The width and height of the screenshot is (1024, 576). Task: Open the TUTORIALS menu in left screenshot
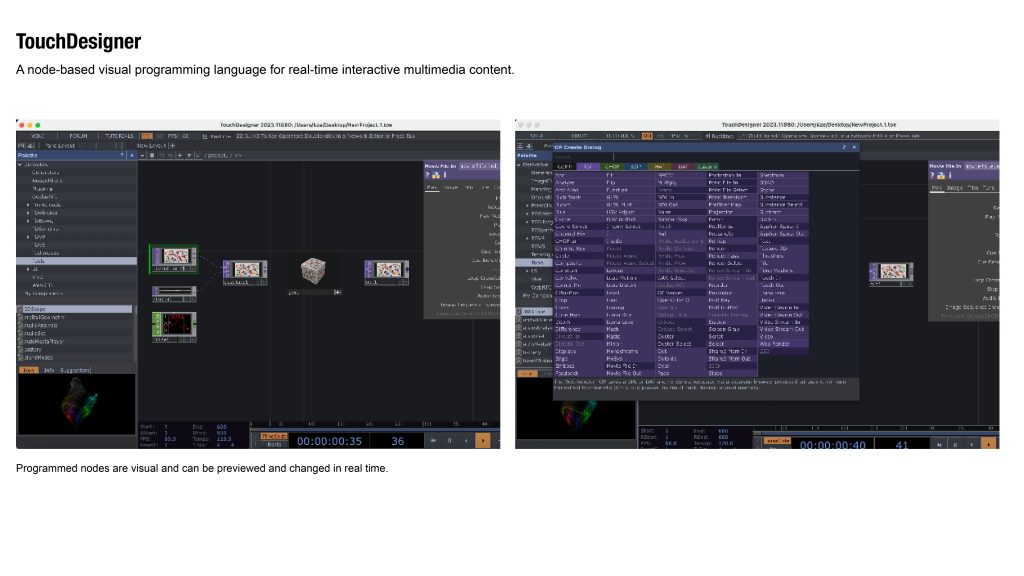[x=120, y=136]
